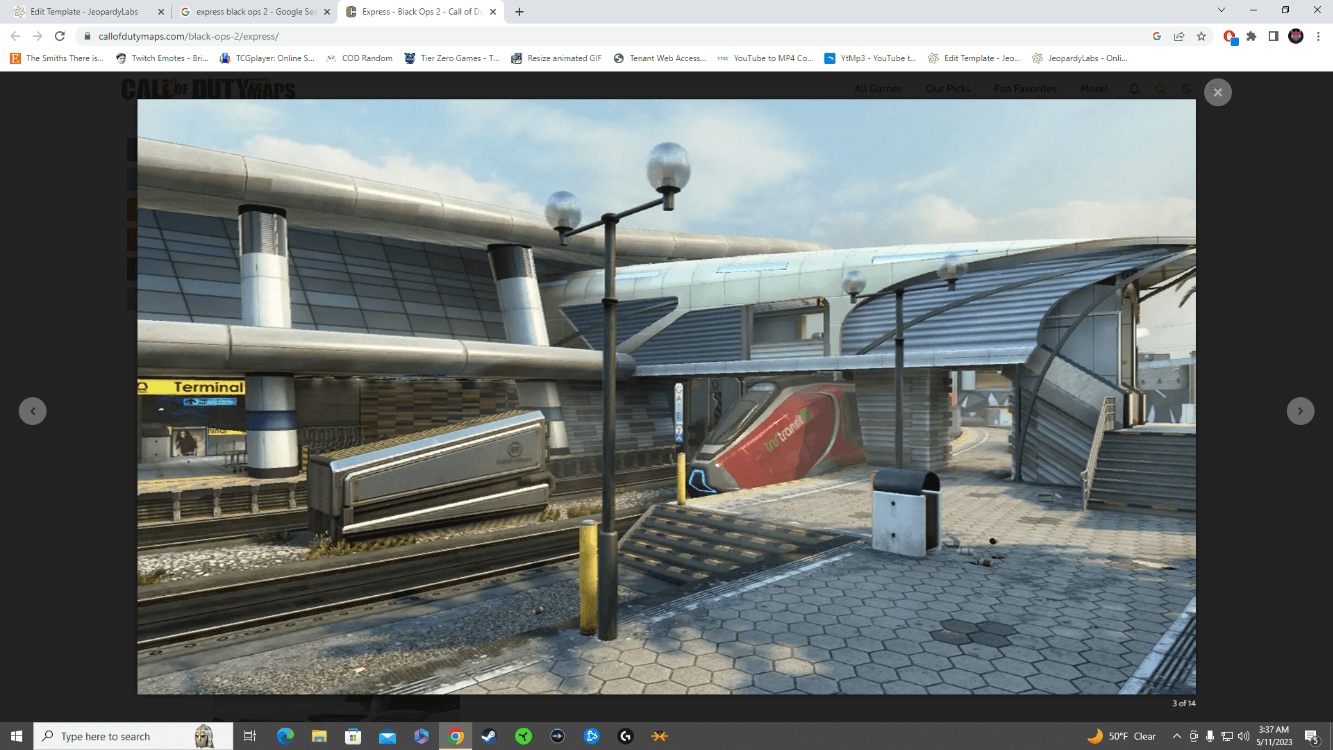Bookmark this page with the star icon

tap(1201, 36)
